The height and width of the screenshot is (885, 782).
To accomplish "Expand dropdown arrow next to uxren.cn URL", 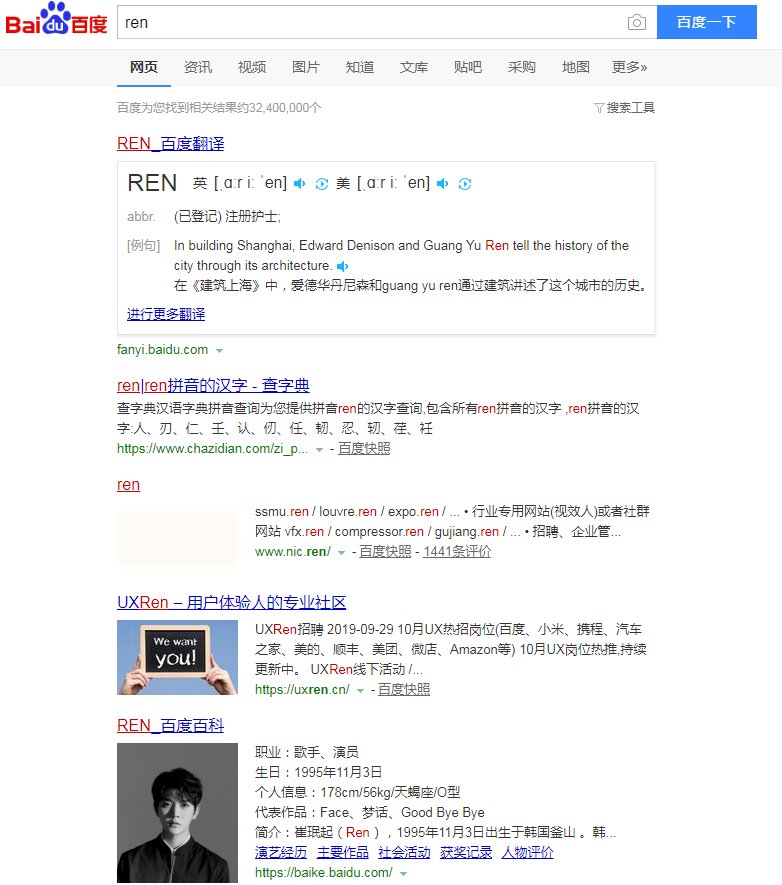I will 360,690.
